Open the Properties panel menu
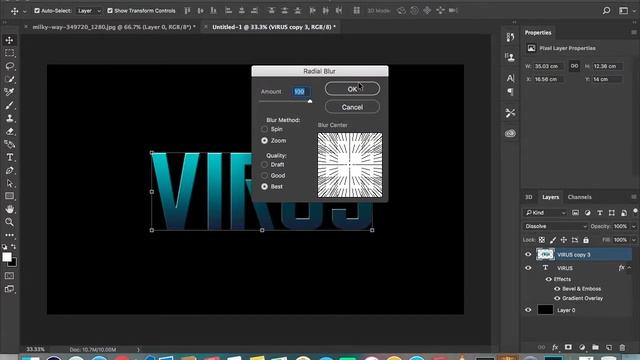 (x=633, y=32)
